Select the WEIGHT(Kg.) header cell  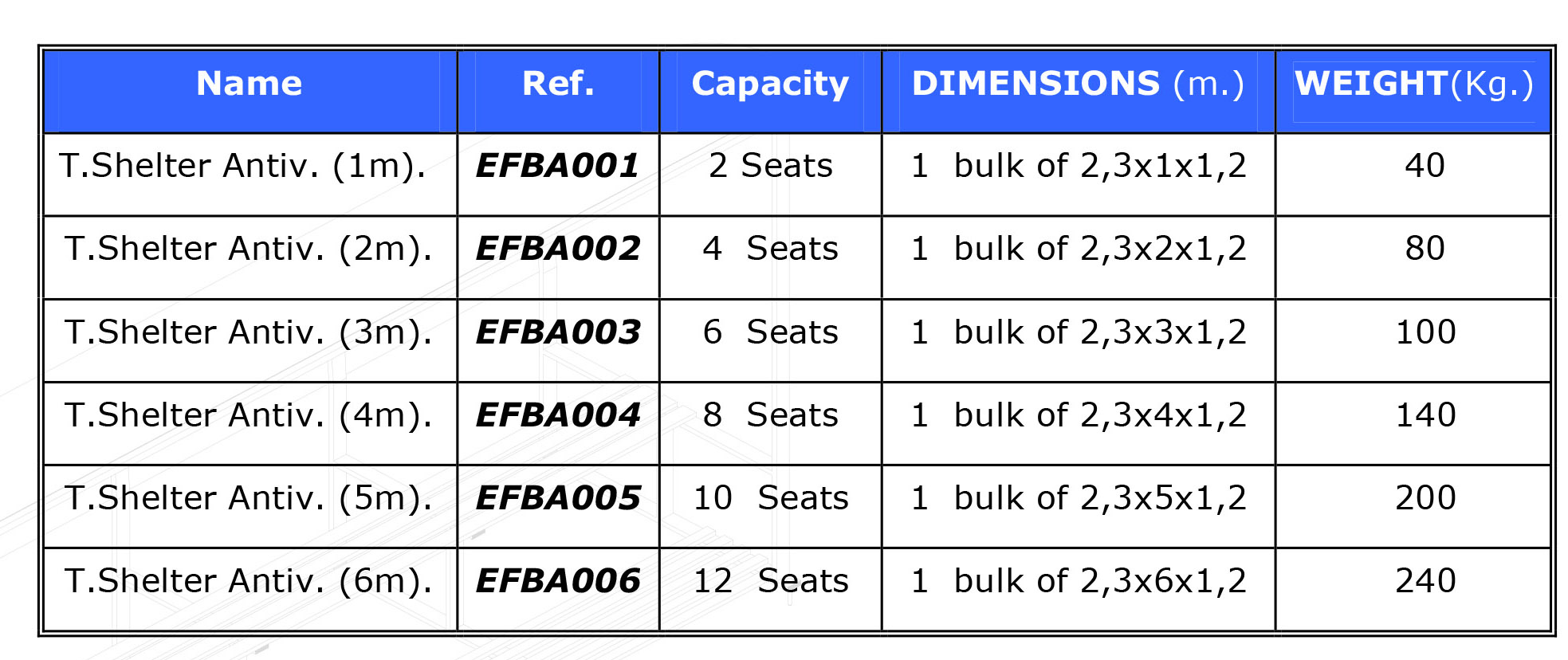pyautogui.click(x=1413, y=92)
